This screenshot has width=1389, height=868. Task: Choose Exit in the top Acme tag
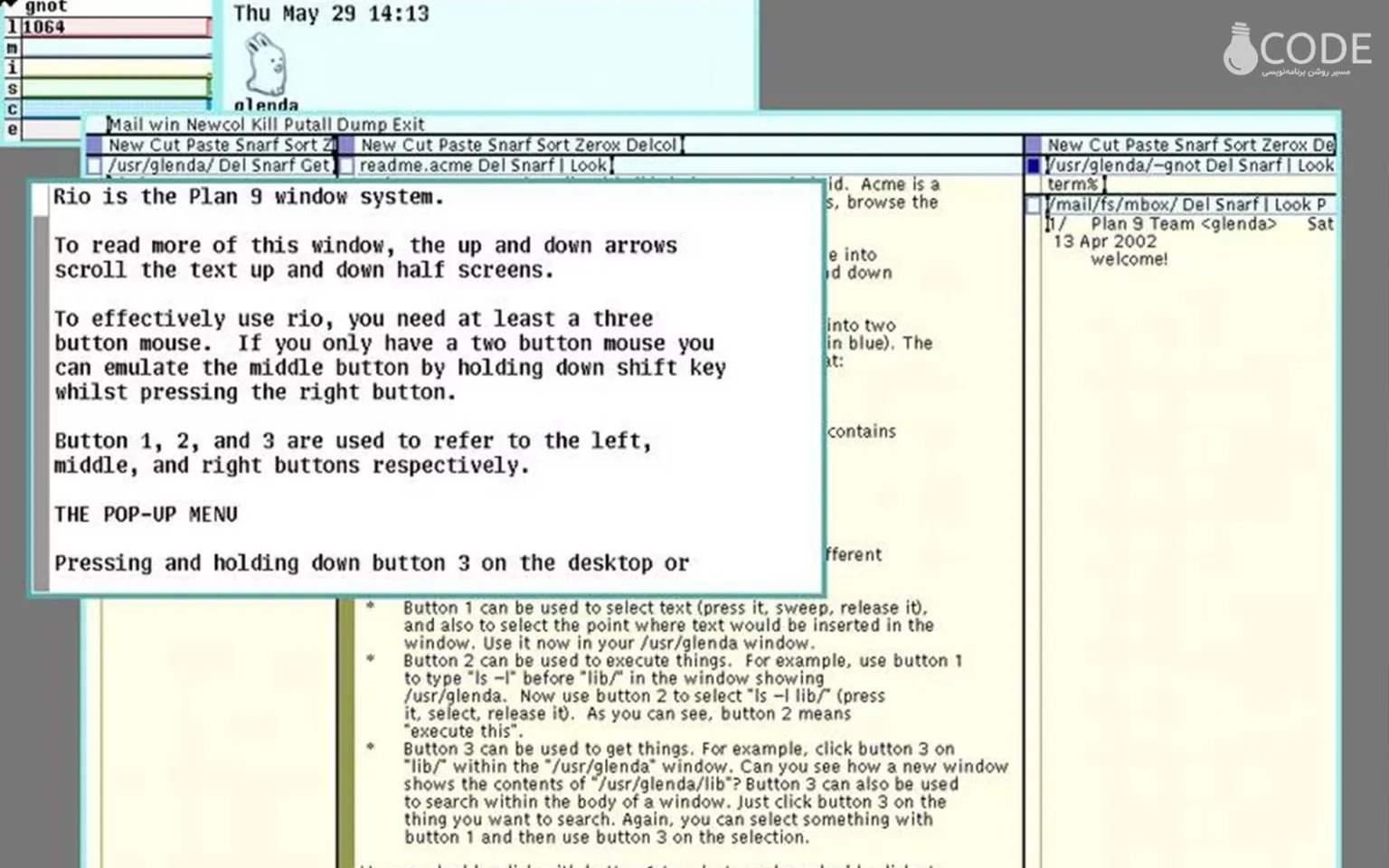point(408,125)
